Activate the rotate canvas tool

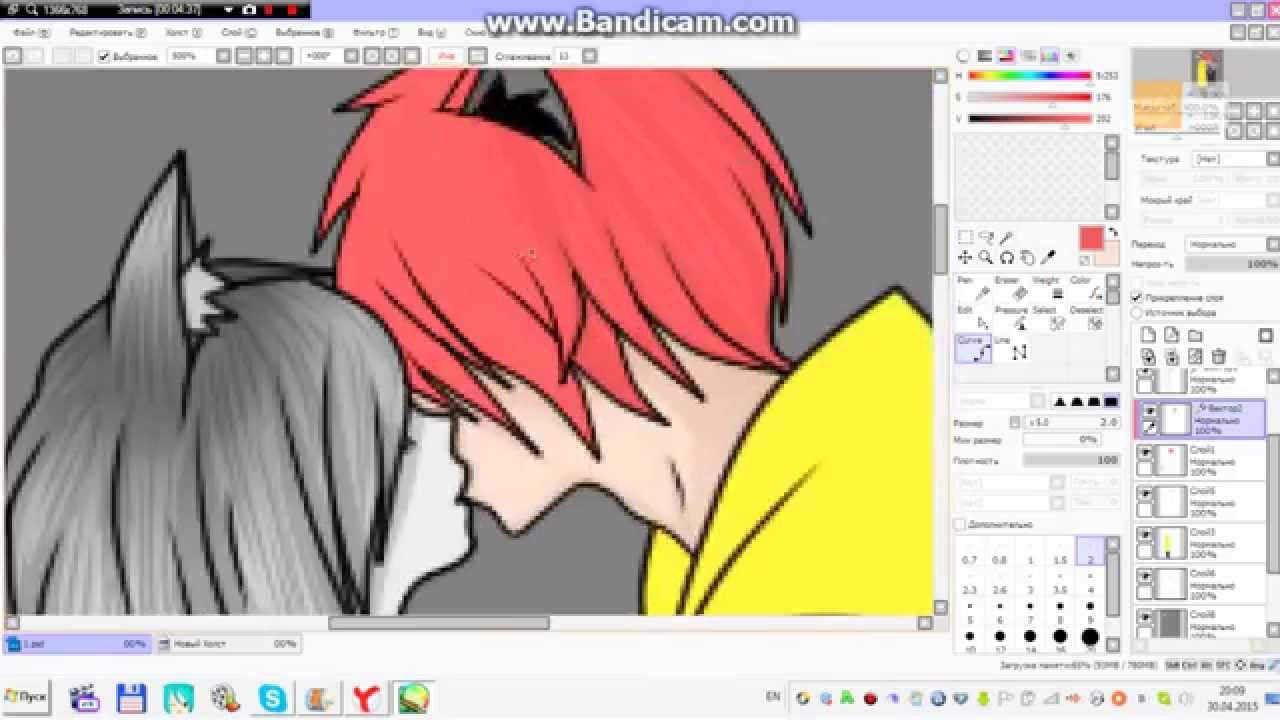point(1006,258)
